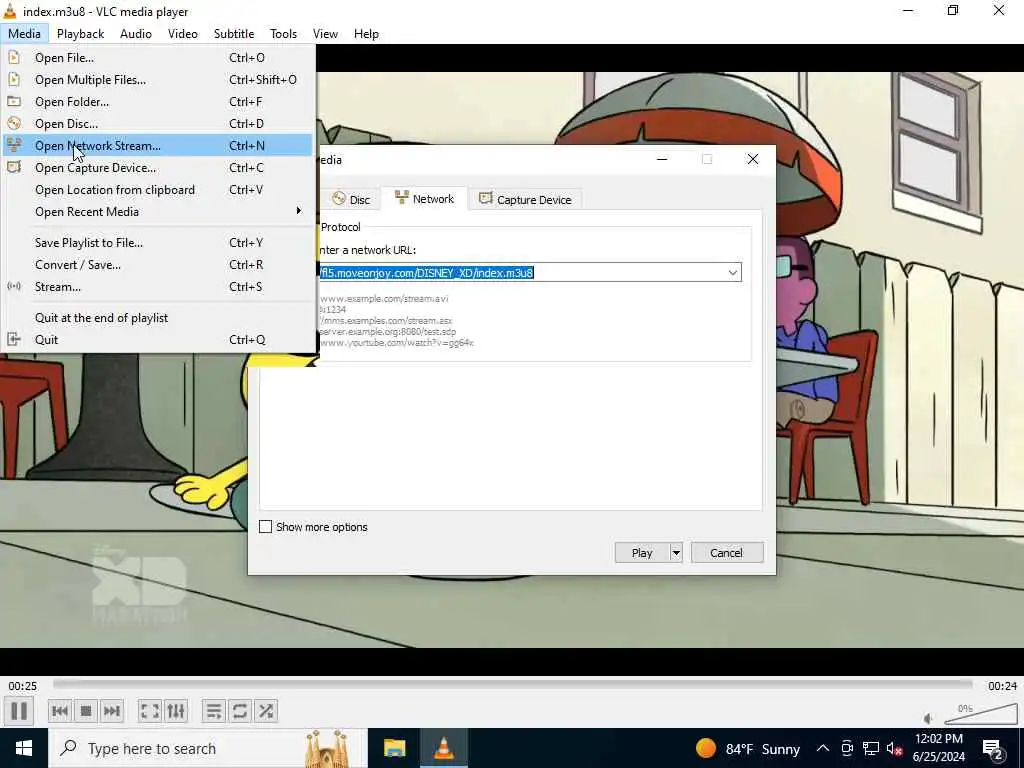Open the Subtitle menu
The height and width of the screenshot is (768, 1024).
[x=234, y=34]
